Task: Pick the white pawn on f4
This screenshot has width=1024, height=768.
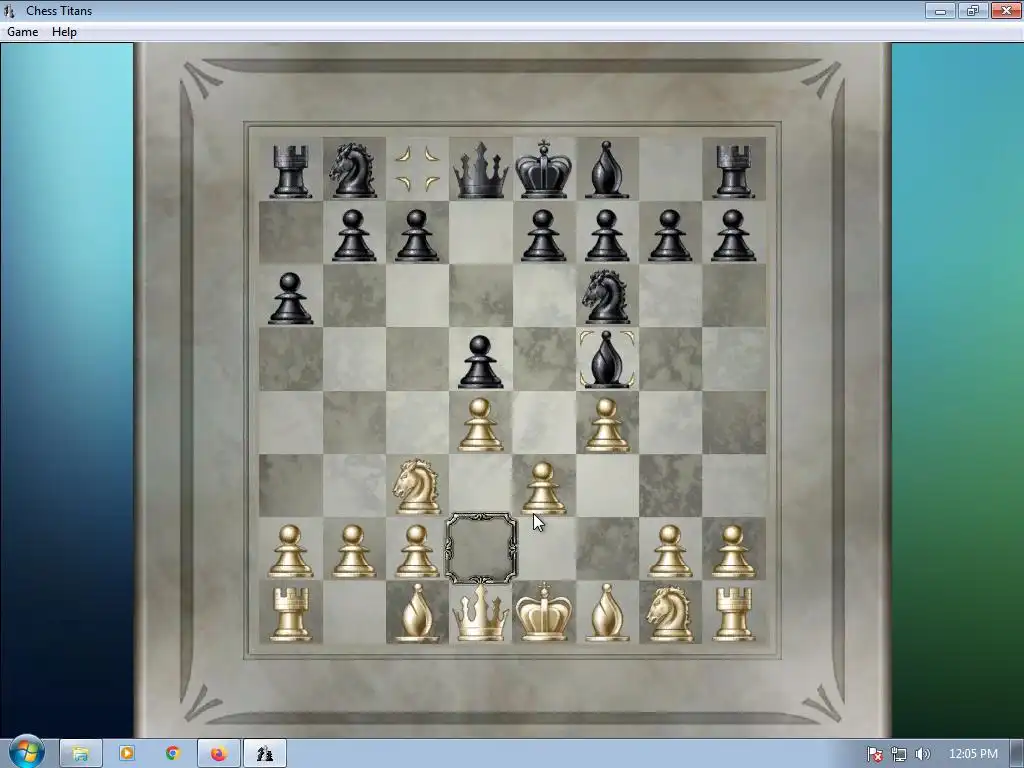Action: 607,425
